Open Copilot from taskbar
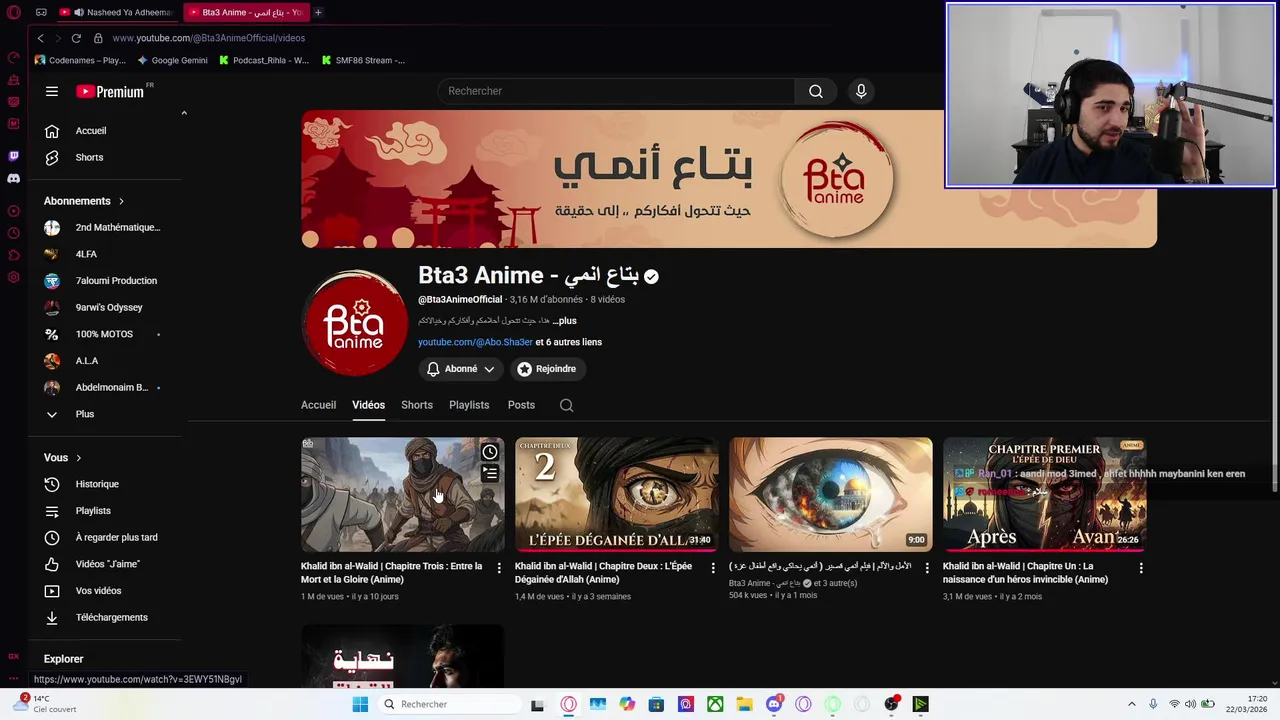 627,704
